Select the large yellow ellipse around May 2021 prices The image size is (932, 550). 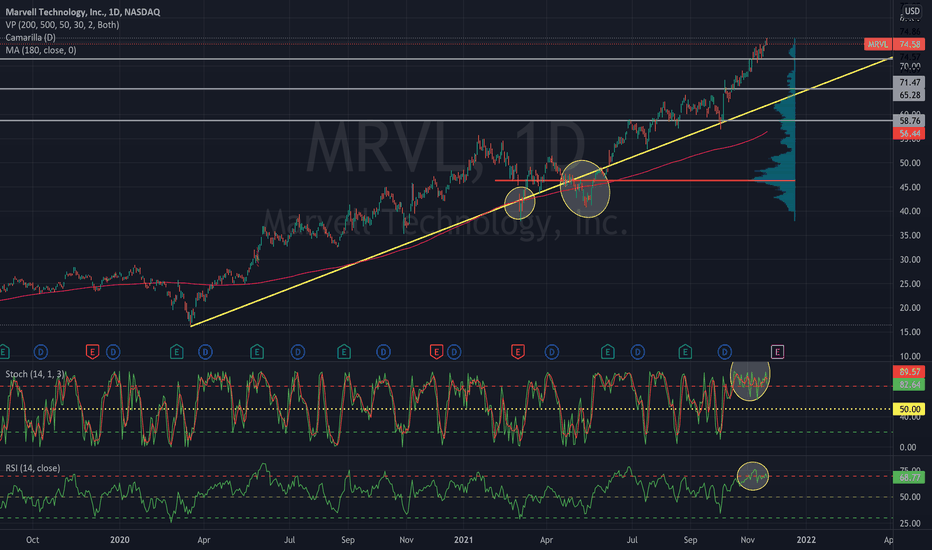585,188
